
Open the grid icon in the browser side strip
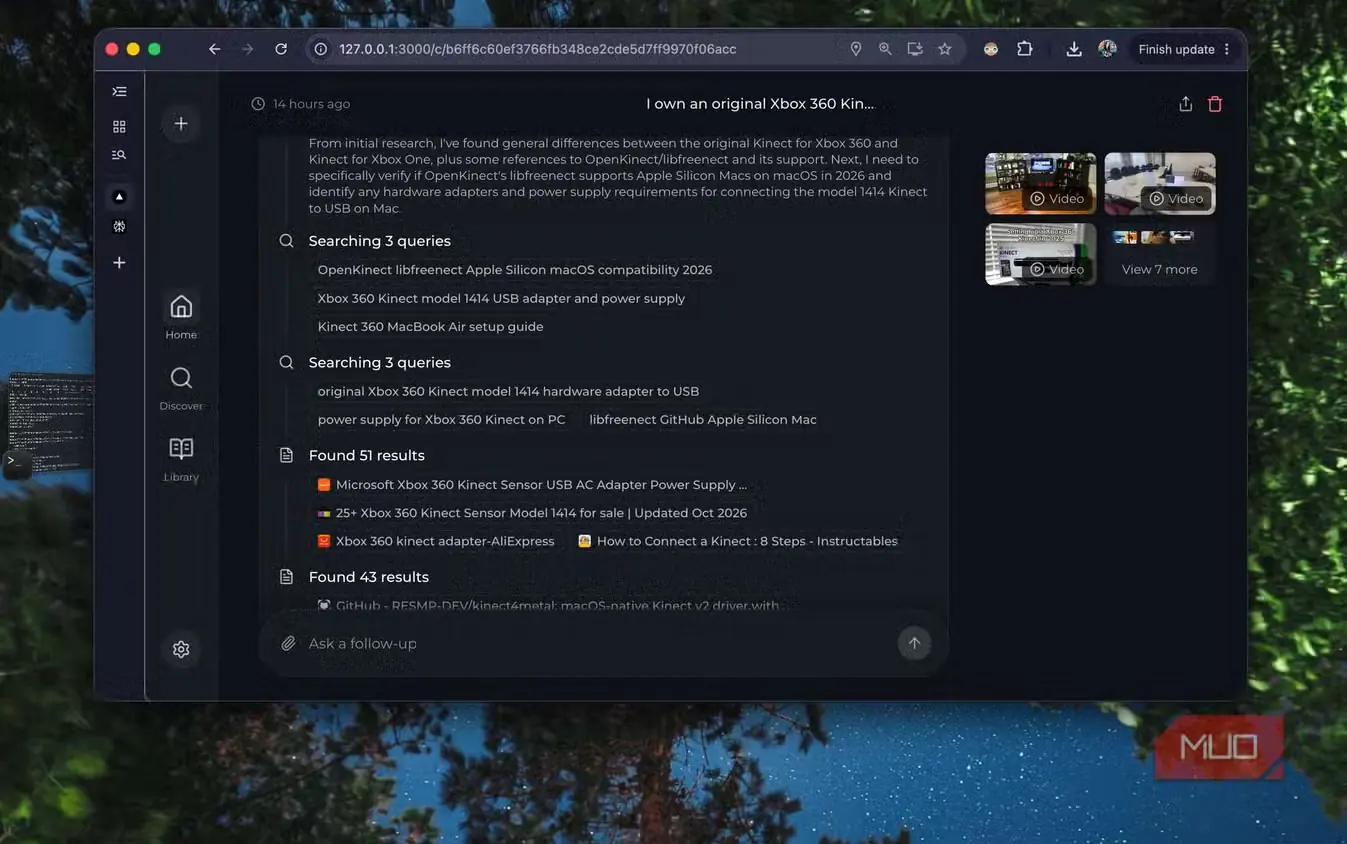pyautogui.click(x=119, y=127)
